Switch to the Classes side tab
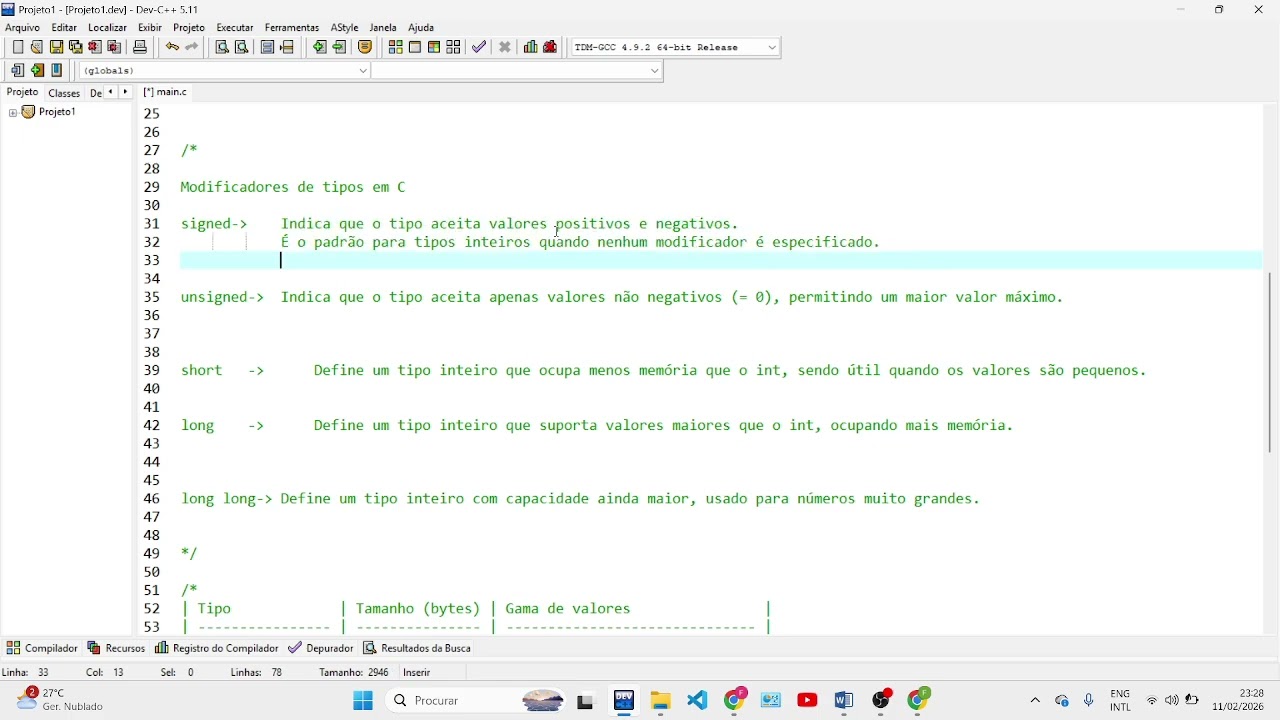The height and width of the screenshot is (720, 1280). pos(64,93)
